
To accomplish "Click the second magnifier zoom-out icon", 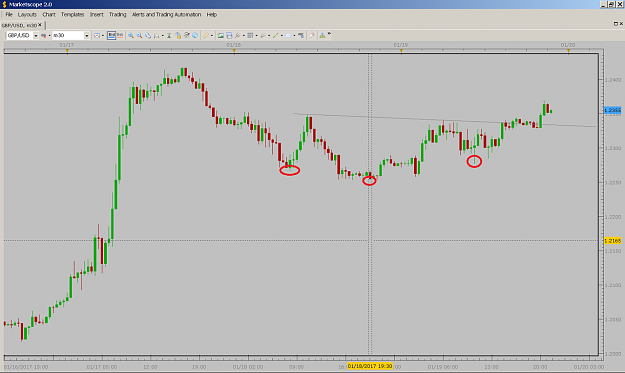I will (140, 35).
